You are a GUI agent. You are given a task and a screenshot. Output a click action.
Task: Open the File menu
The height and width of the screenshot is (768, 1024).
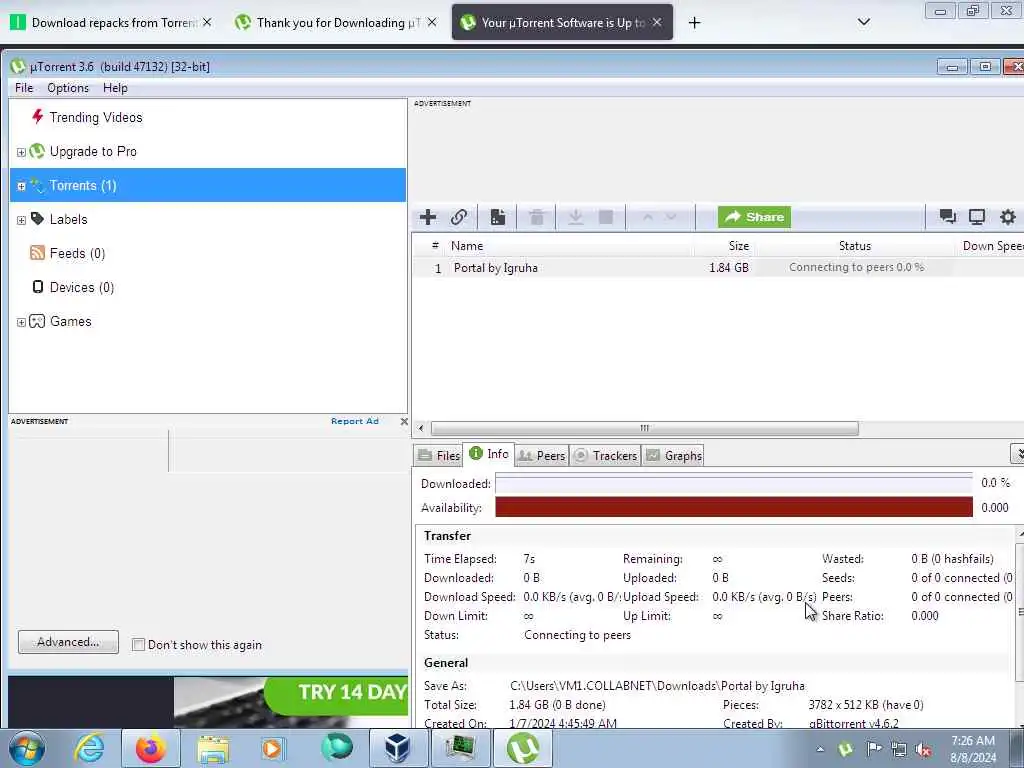24,88
